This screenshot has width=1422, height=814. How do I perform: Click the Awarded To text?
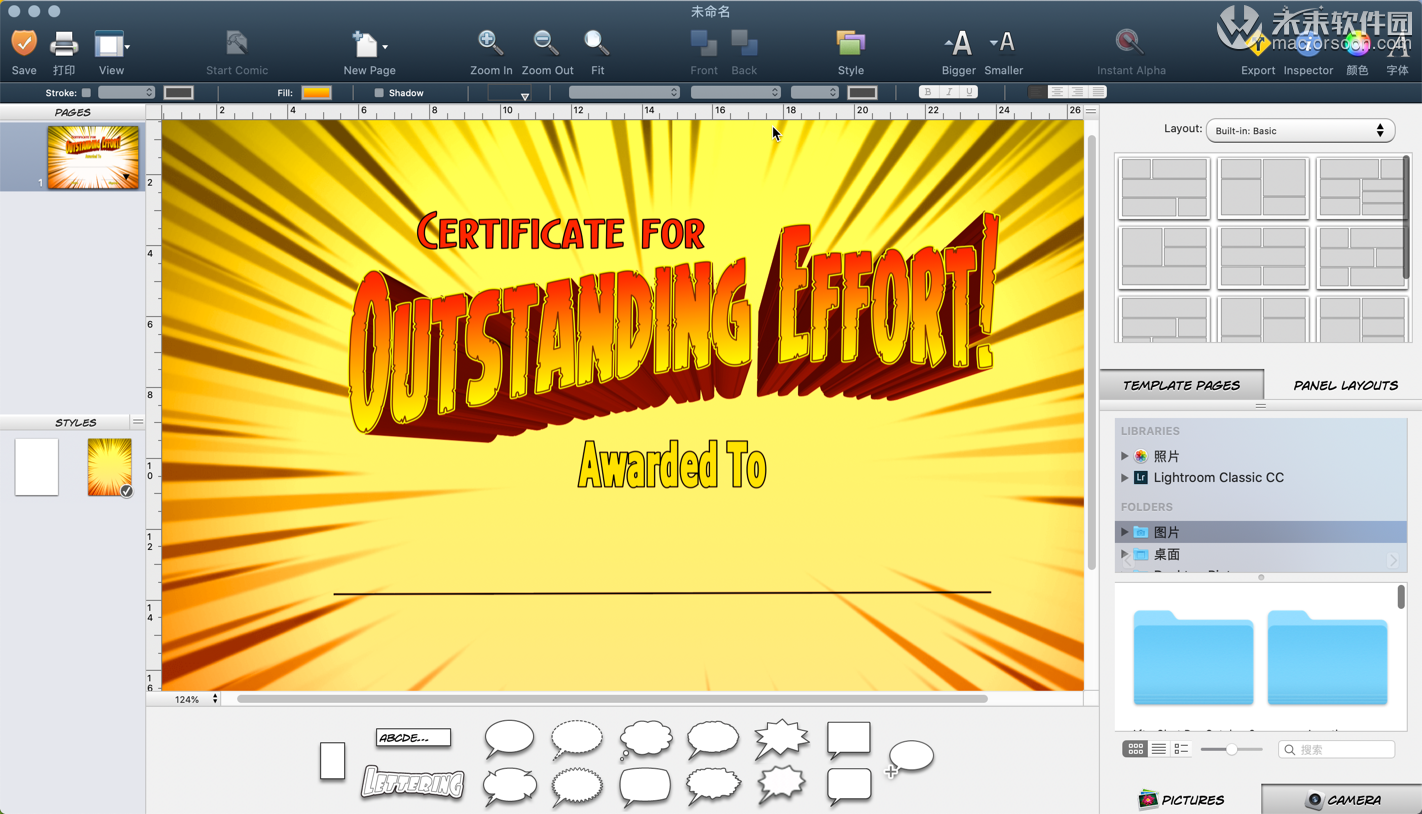(672, 465)
